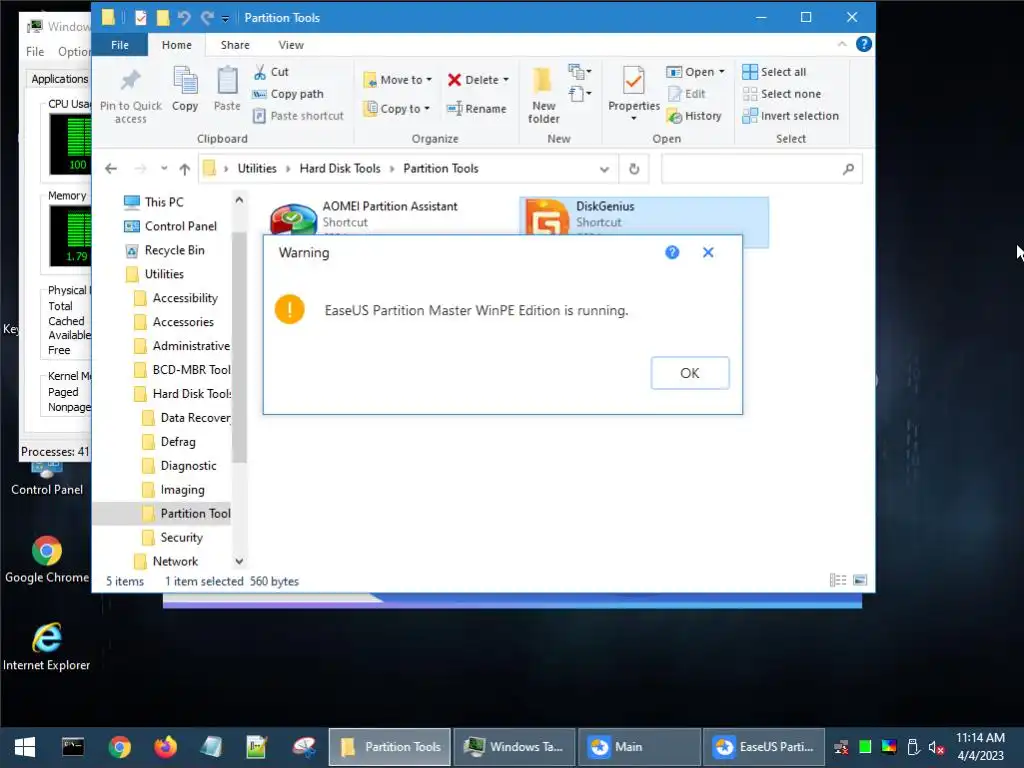Click Invert selection in ribbon

tap(791, 116)
